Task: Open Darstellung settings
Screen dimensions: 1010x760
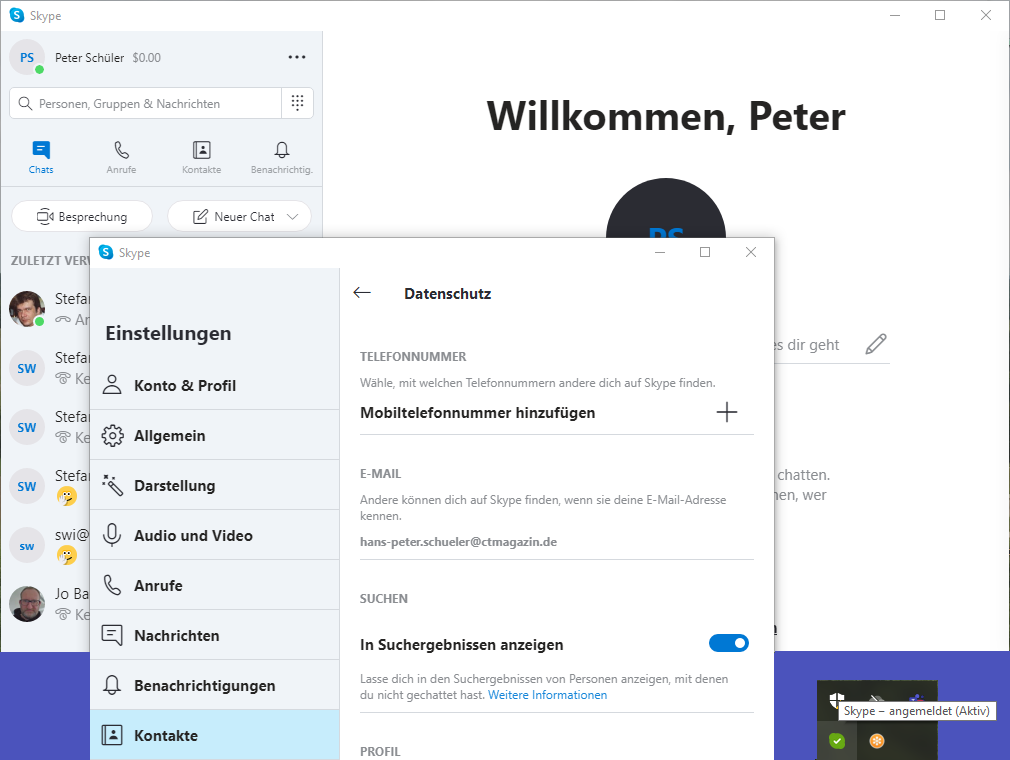Action: tap(214, 486)
